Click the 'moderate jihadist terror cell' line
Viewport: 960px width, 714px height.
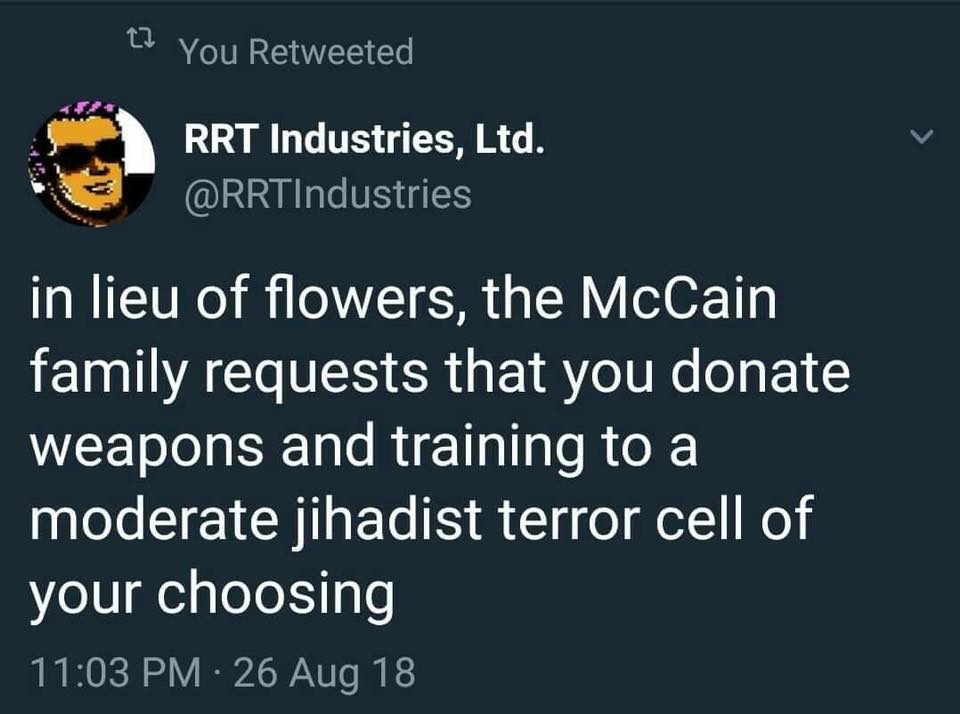[x=421, y=519]
